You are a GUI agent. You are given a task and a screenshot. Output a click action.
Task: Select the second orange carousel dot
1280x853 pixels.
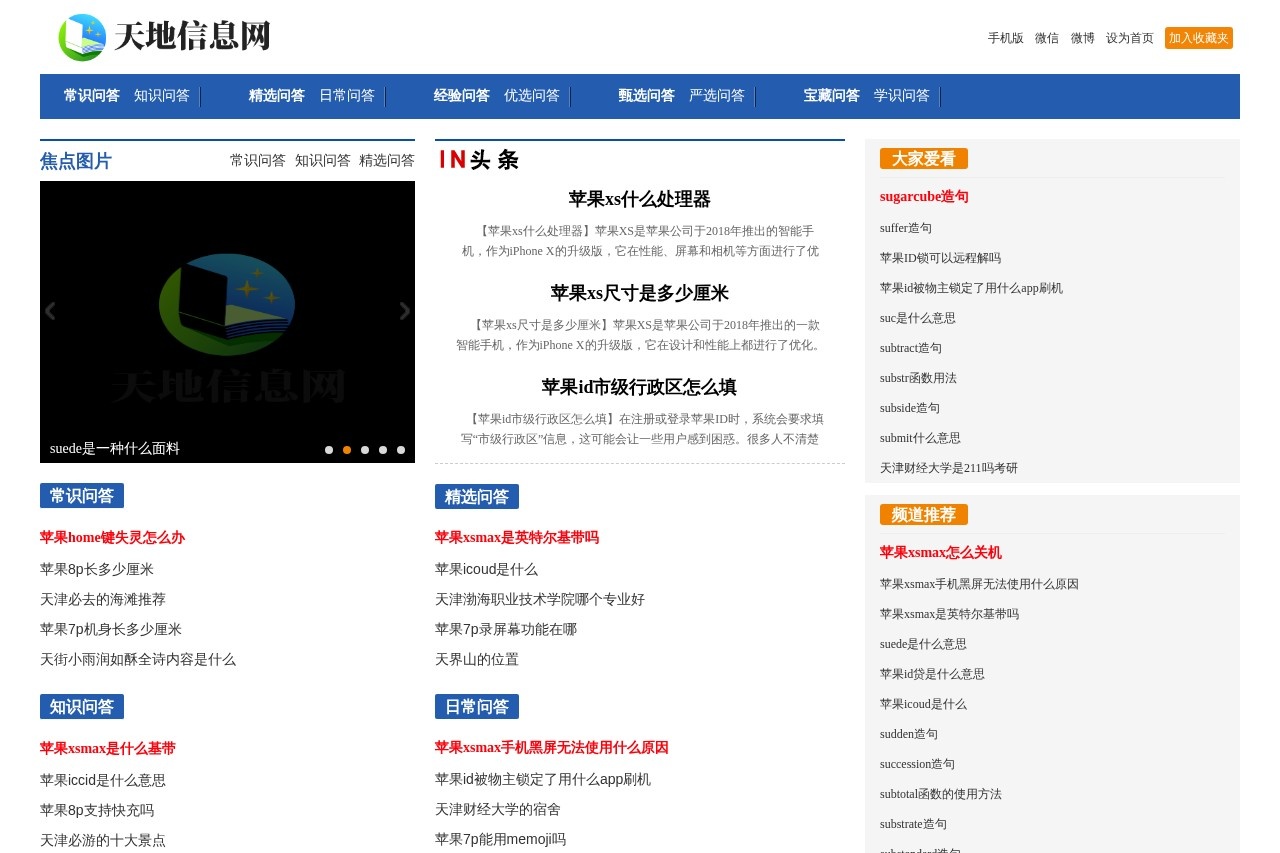coord(347,450)
